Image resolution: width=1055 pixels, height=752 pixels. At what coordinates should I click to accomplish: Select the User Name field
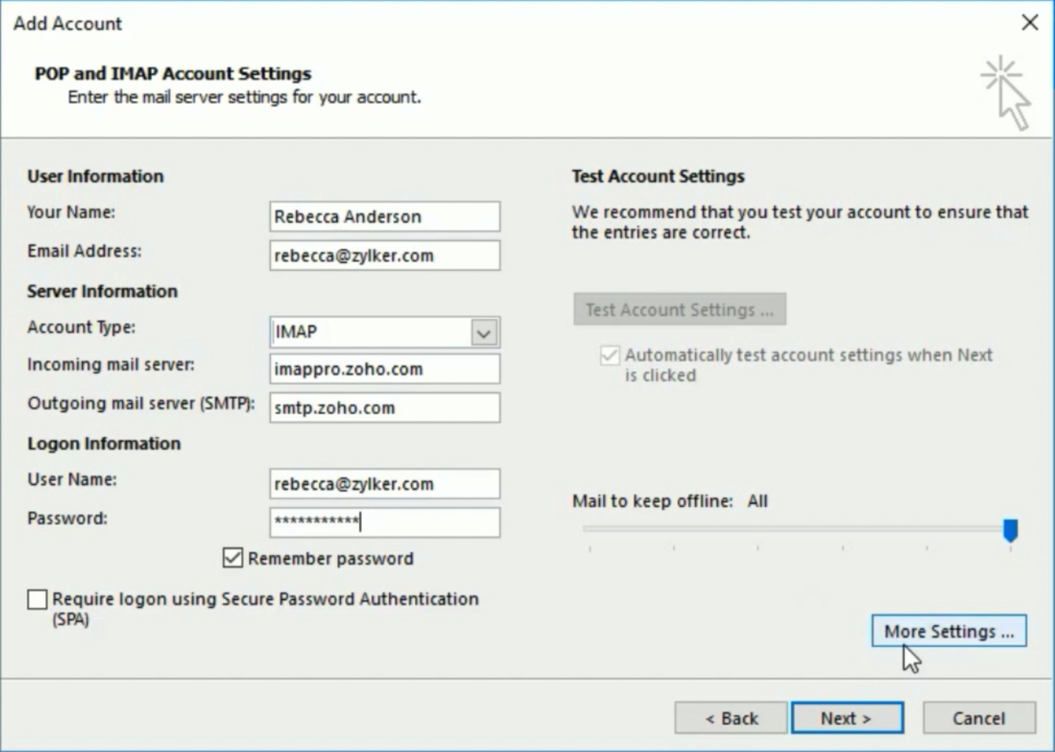tap(385, 483)
